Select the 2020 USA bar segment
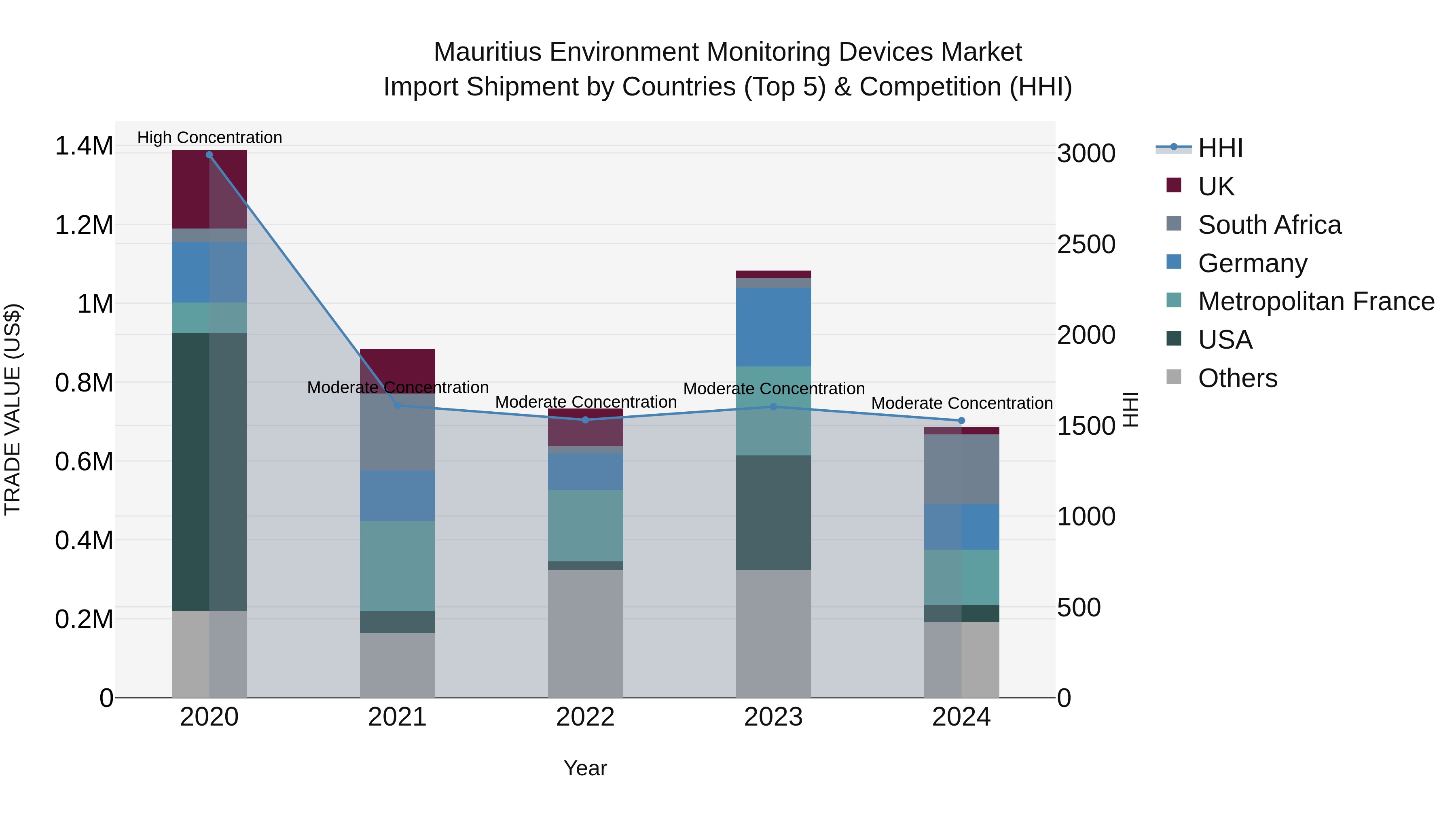The height and width of the screenshot is (819, 1456). click(x=209, y=472)
